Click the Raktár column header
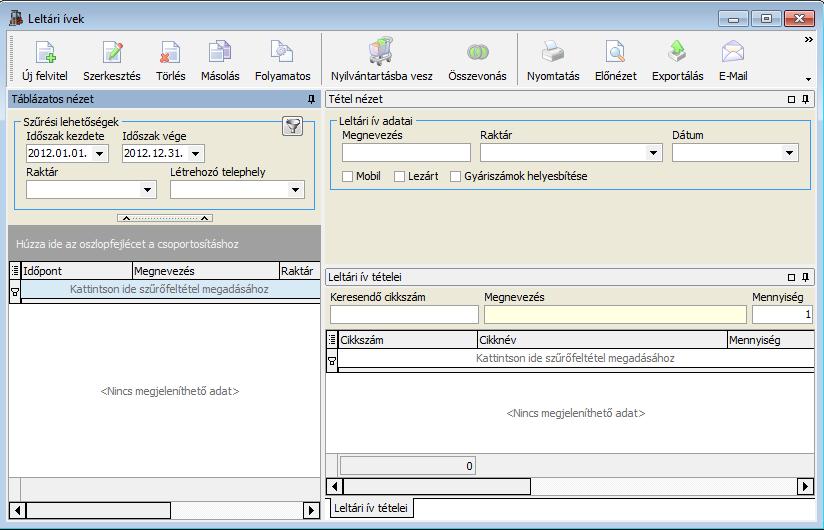Viewport: 824px width, 530px height. pos(300,271)
